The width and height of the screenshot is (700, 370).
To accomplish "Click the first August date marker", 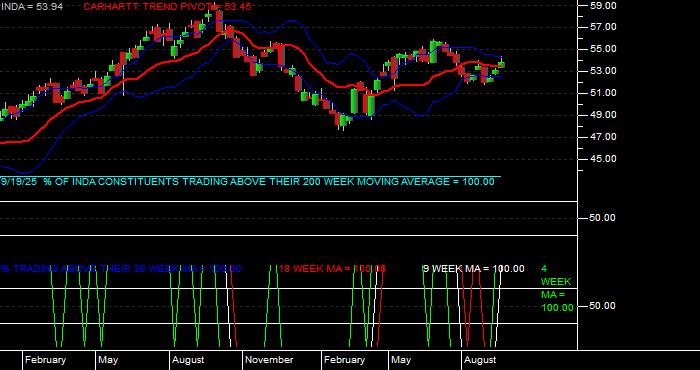I will [x=188, y=360].
